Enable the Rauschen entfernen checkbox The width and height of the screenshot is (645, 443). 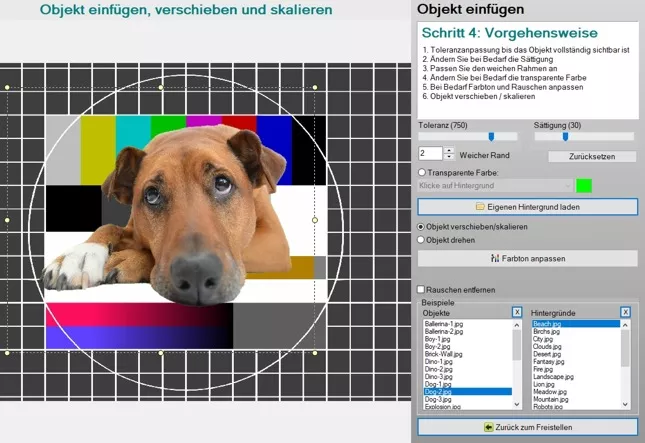[422, 289]
